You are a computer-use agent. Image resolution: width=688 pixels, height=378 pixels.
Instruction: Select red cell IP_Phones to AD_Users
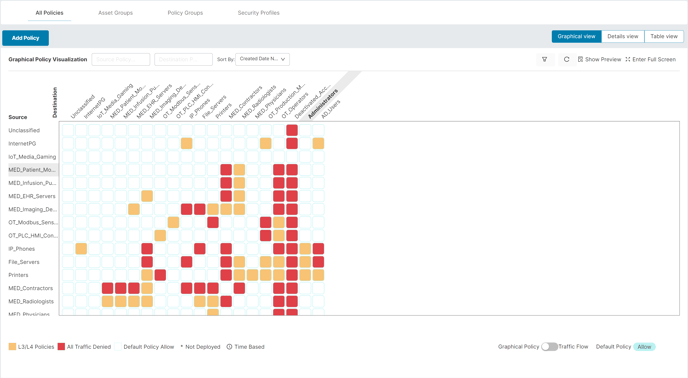(x=318, y=249)
